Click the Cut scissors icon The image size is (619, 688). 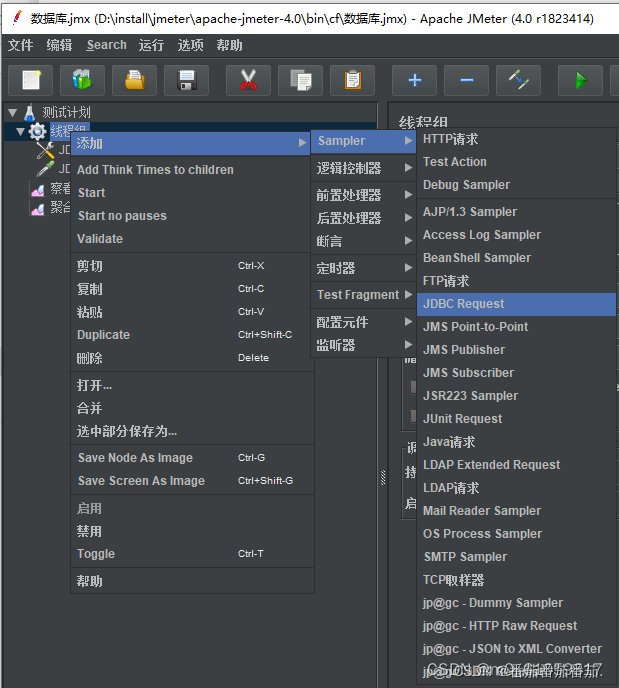tap(248, 80)
